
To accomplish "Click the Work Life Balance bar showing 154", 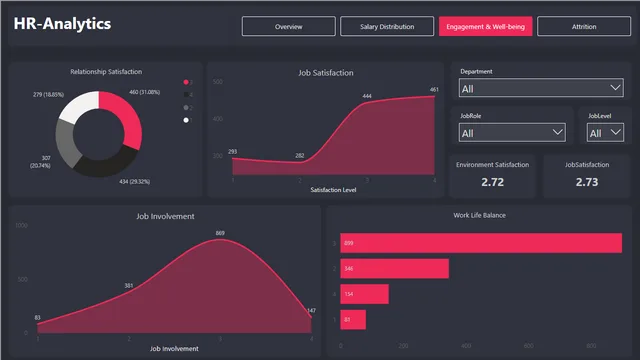I will [x=364, y=294].
